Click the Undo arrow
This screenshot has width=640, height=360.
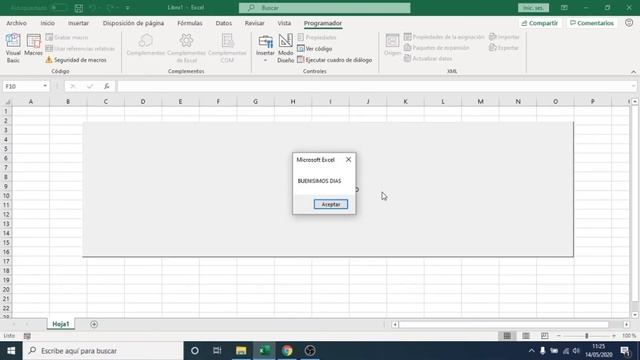click(x=93, y=8)
